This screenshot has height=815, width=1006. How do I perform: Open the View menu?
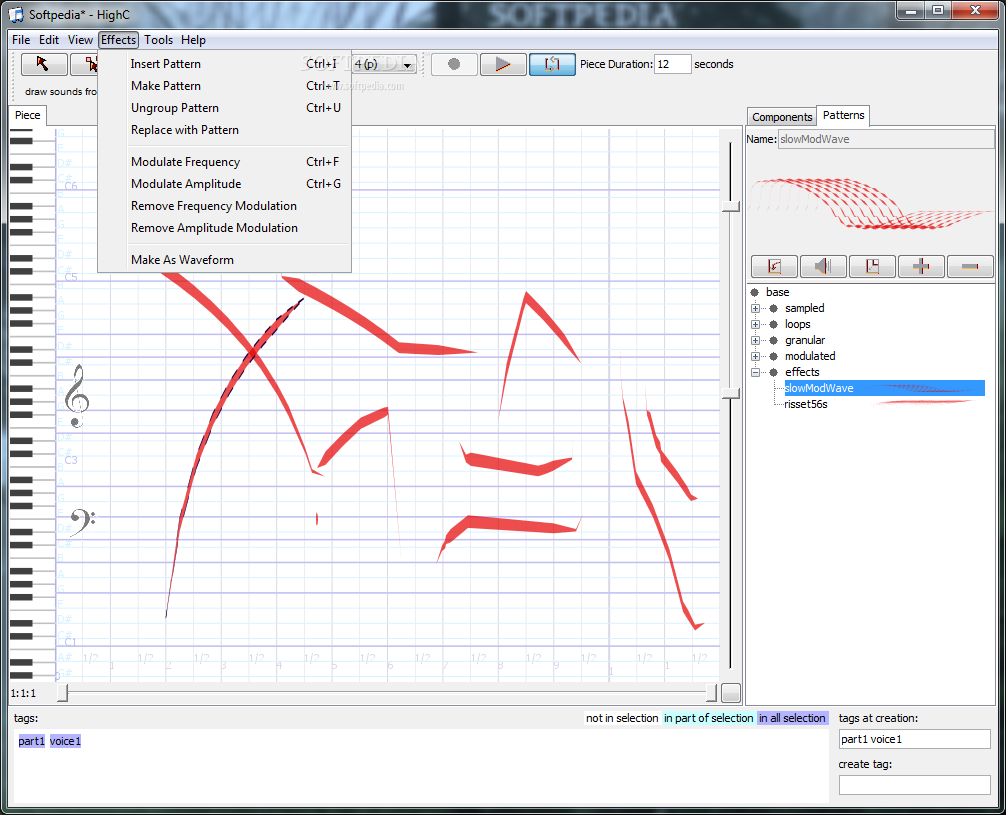click(x=80, y=40)
